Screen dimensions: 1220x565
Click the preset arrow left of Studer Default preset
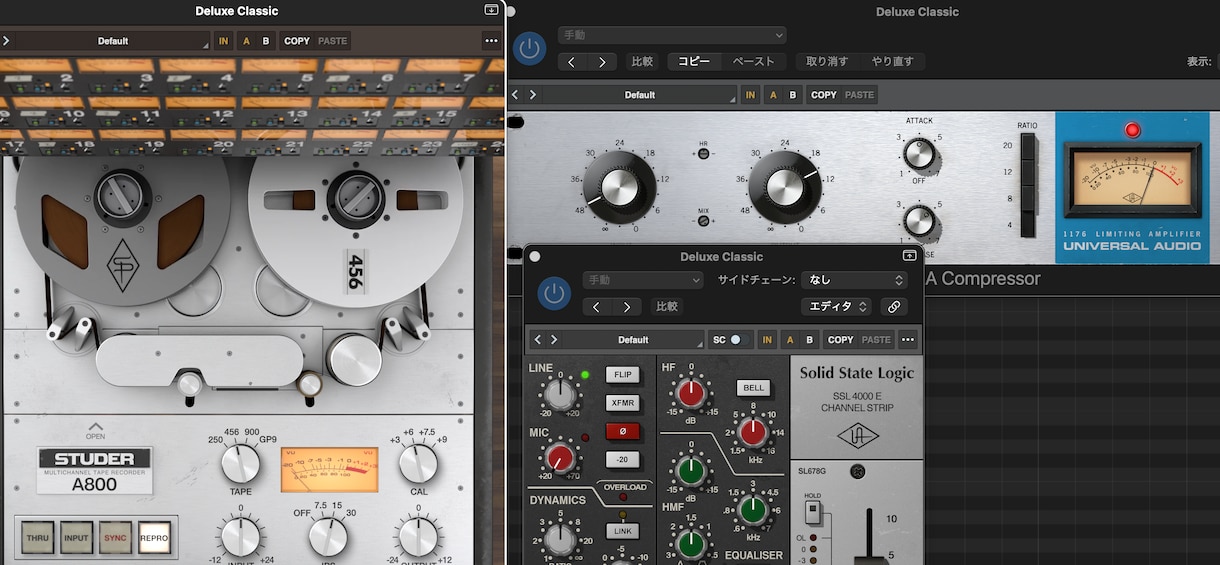(x=6, y=41)
